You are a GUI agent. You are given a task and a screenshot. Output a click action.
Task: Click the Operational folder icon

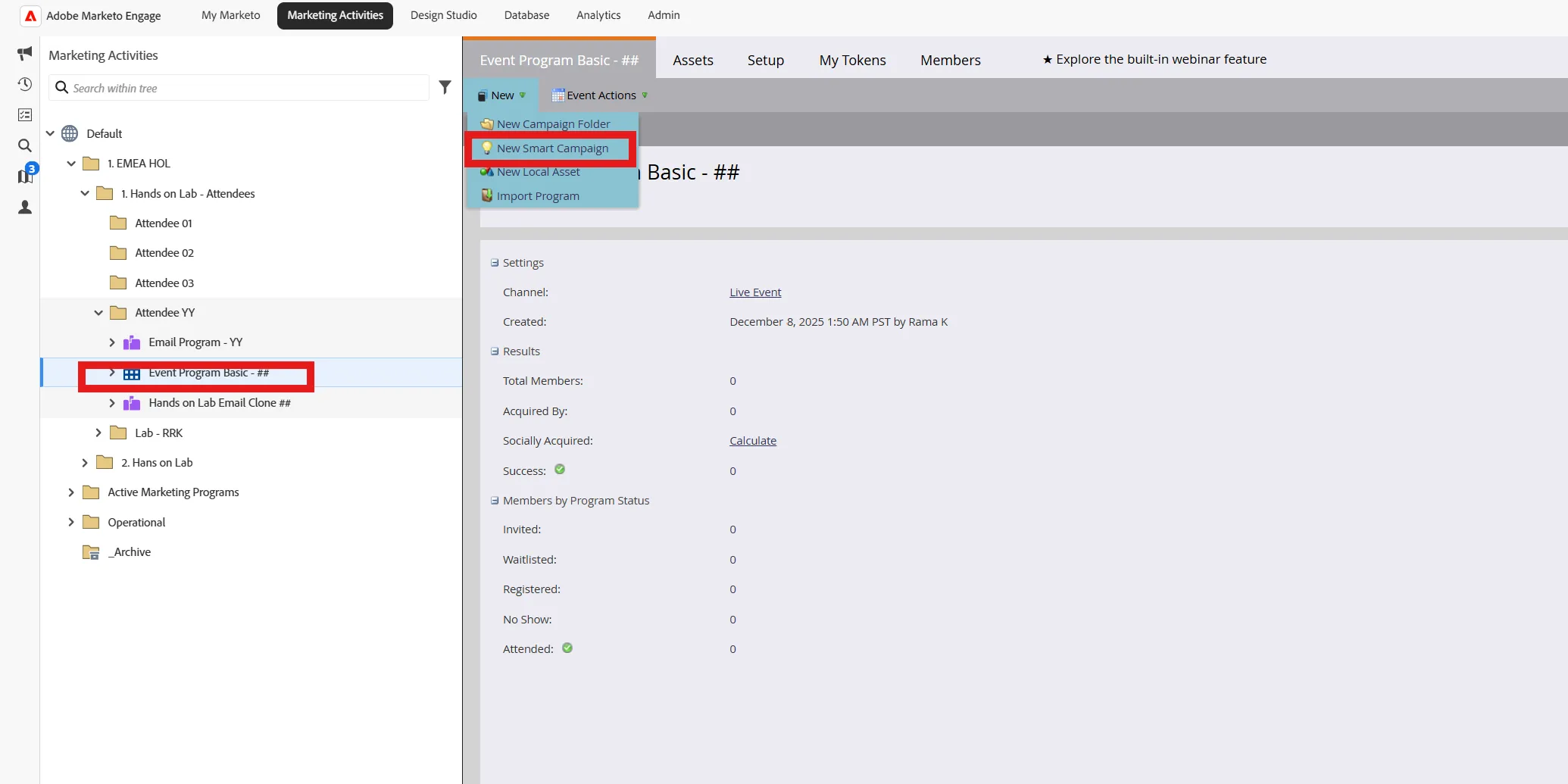[x=91, y=522]
